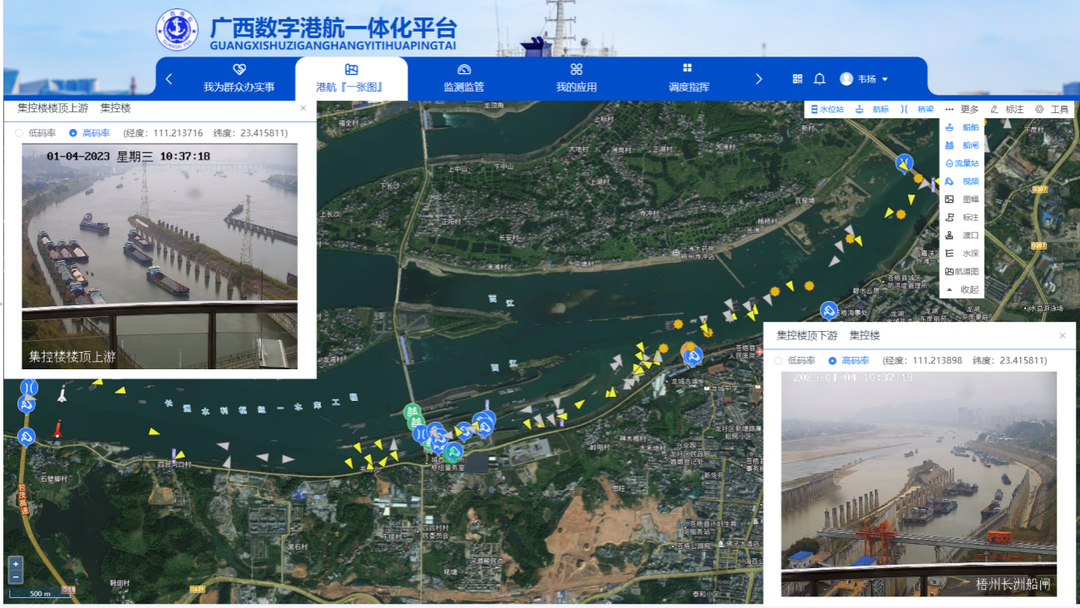Open the 韦扬 user account dropdown
Image resolution: width=1080 pixels, height=608 pixels.
[x=864, y=79]
